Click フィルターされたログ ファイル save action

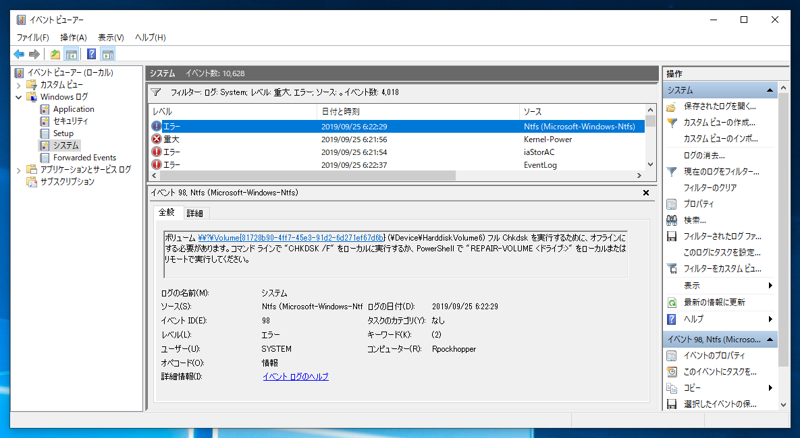722,236
